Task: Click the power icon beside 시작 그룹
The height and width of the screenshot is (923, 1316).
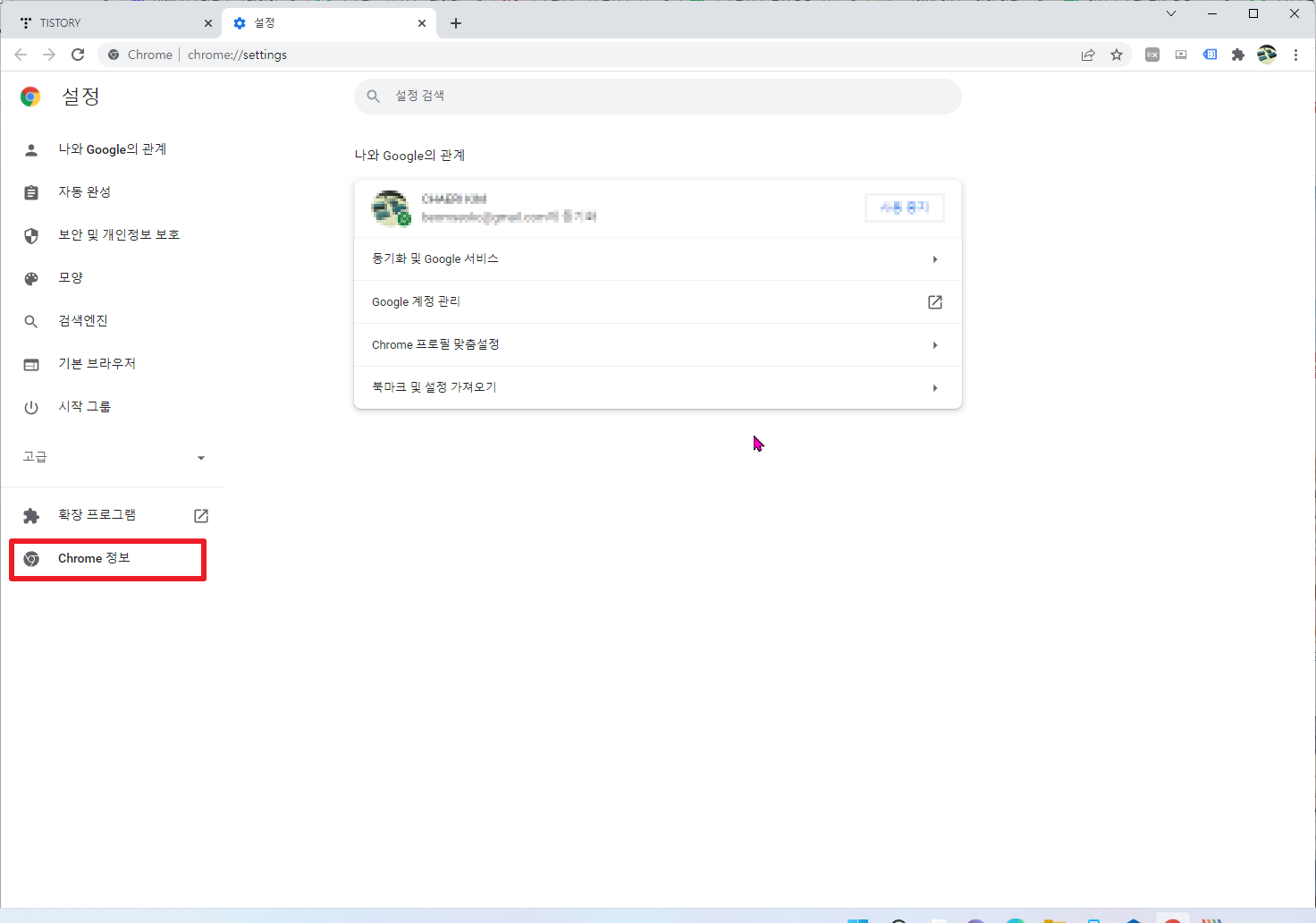Action: pos(31,408)
